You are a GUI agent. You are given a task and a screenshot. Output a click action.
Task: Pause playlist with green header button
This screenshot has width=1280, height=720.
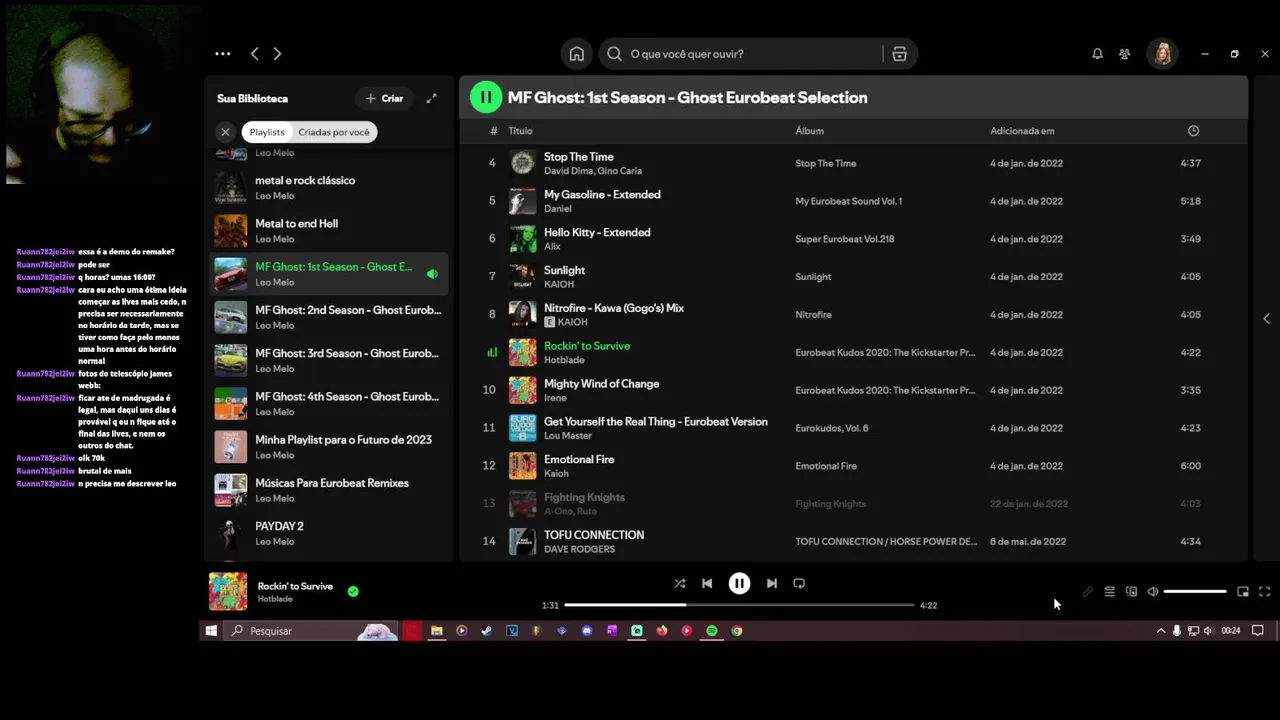tap(486, 97)
